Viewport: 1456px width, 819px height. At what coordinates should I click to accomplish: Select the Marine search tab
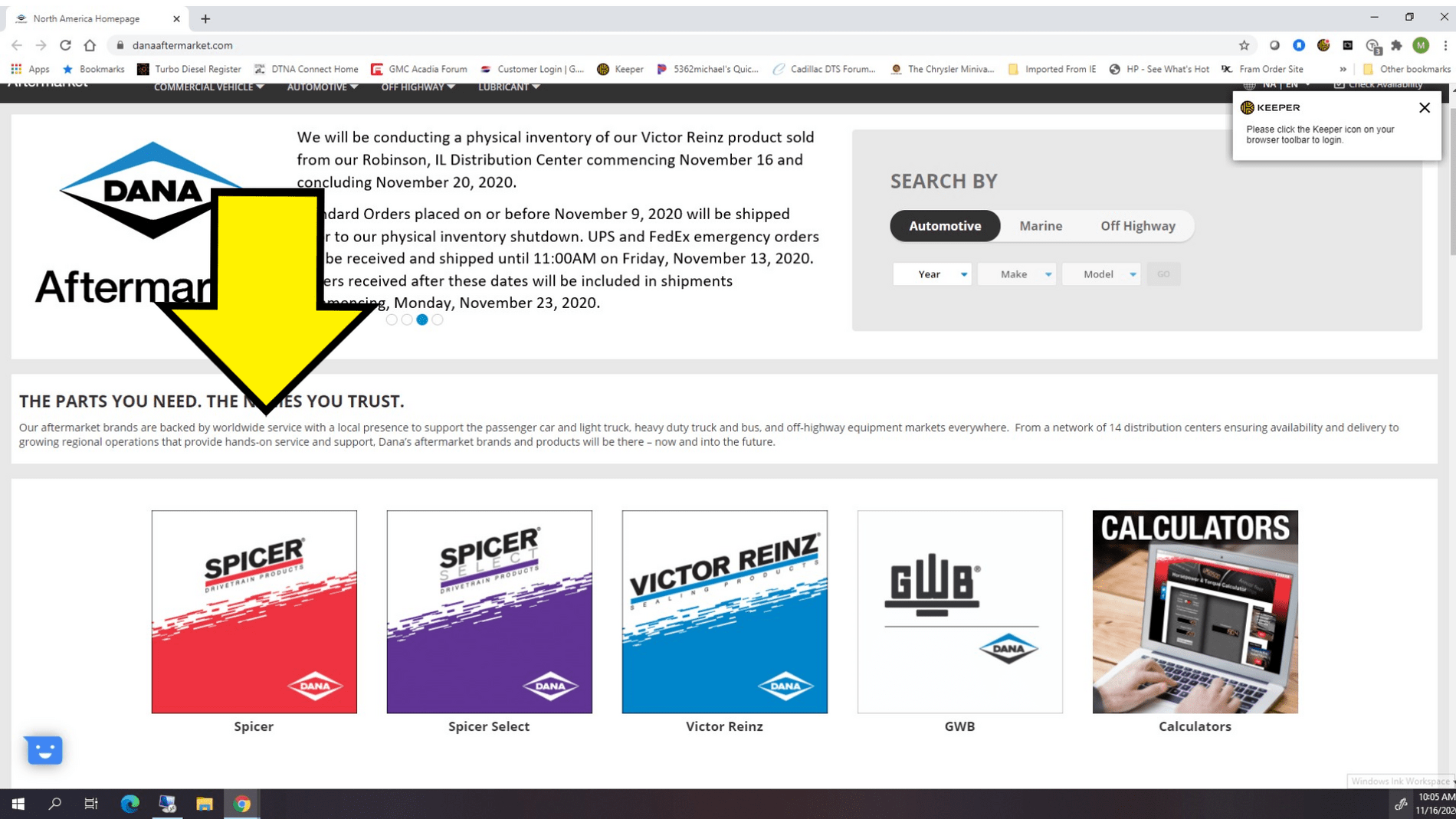(x=1041, y=226)
